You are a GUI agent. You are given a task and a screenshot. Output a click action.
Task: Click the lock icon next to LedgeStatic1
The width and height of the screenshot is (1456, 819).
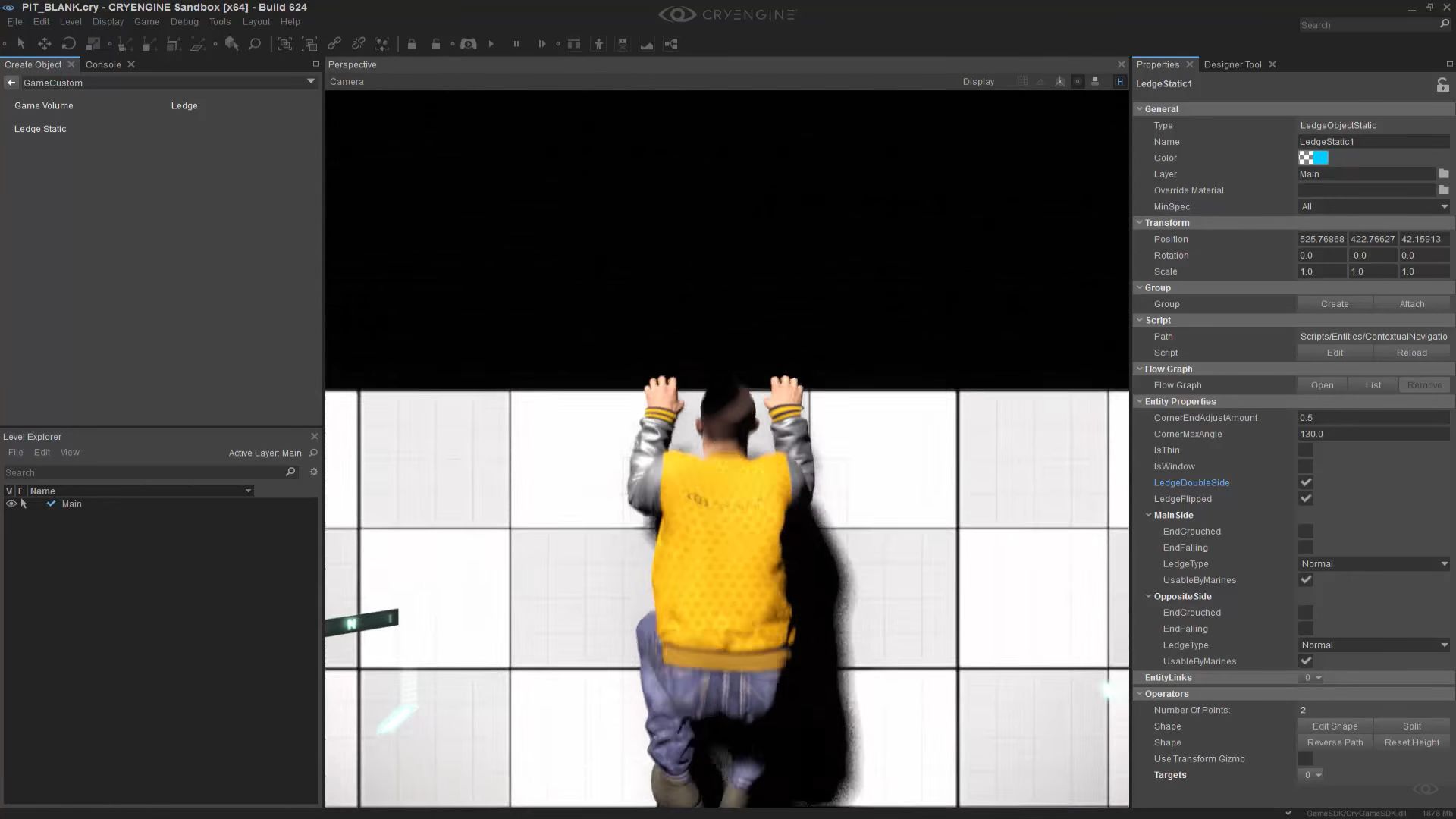click(1442, 85)
